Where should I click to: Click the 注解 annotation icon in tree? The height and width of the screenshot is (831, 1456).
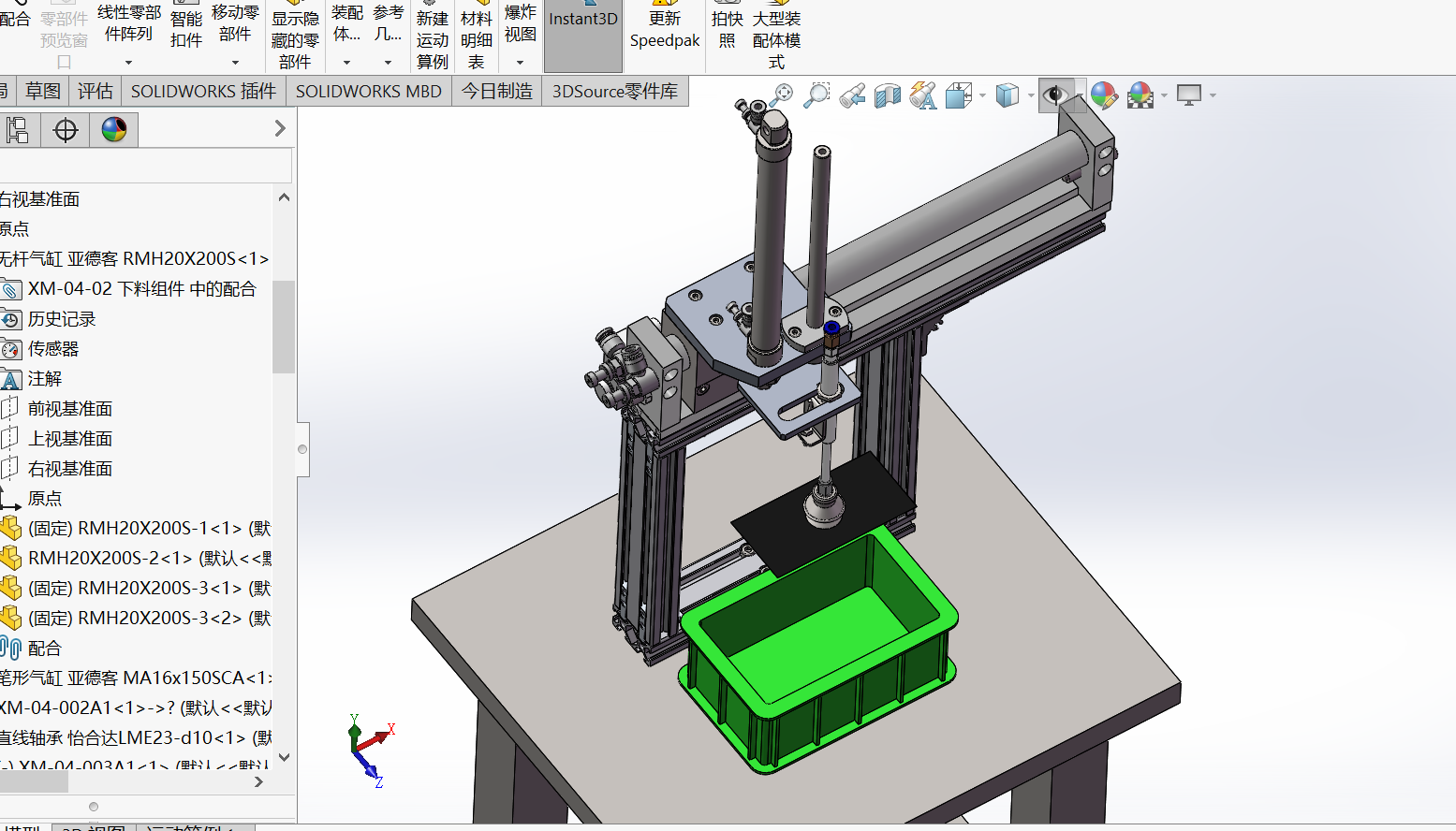(10, 379)
